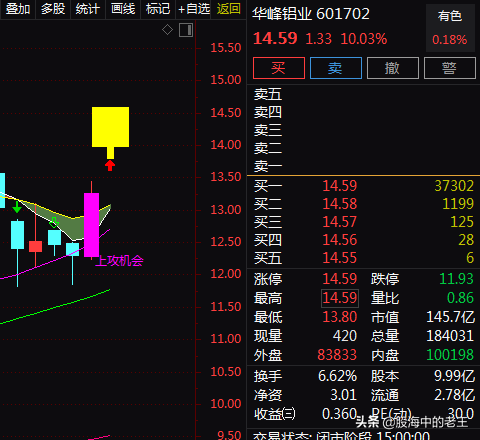Viewport: 480px width, 440px height.
Task: Select the 画线 drawing tool menu
Action: (123, 9)
